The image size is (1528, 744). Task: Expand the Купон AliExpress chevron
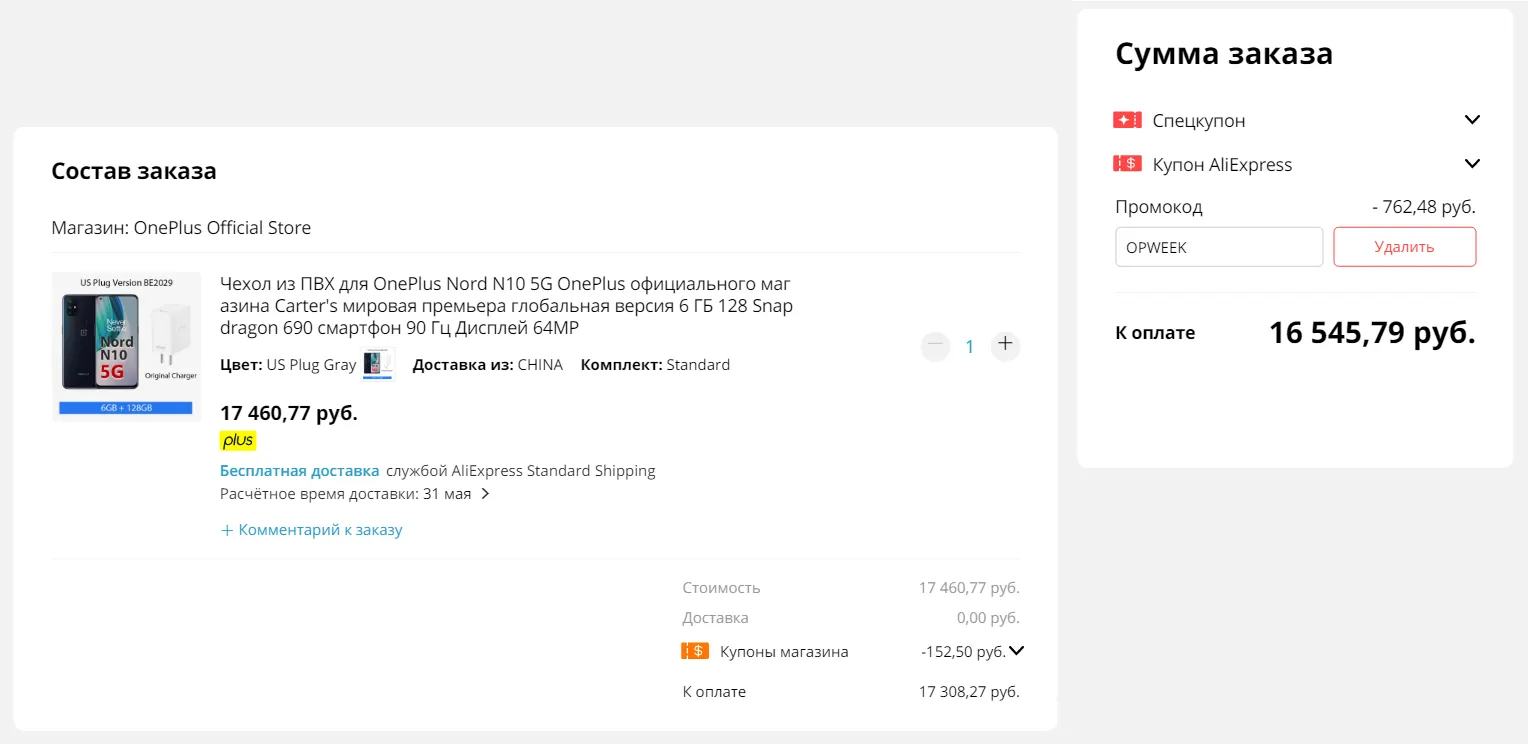(1471, 163)
